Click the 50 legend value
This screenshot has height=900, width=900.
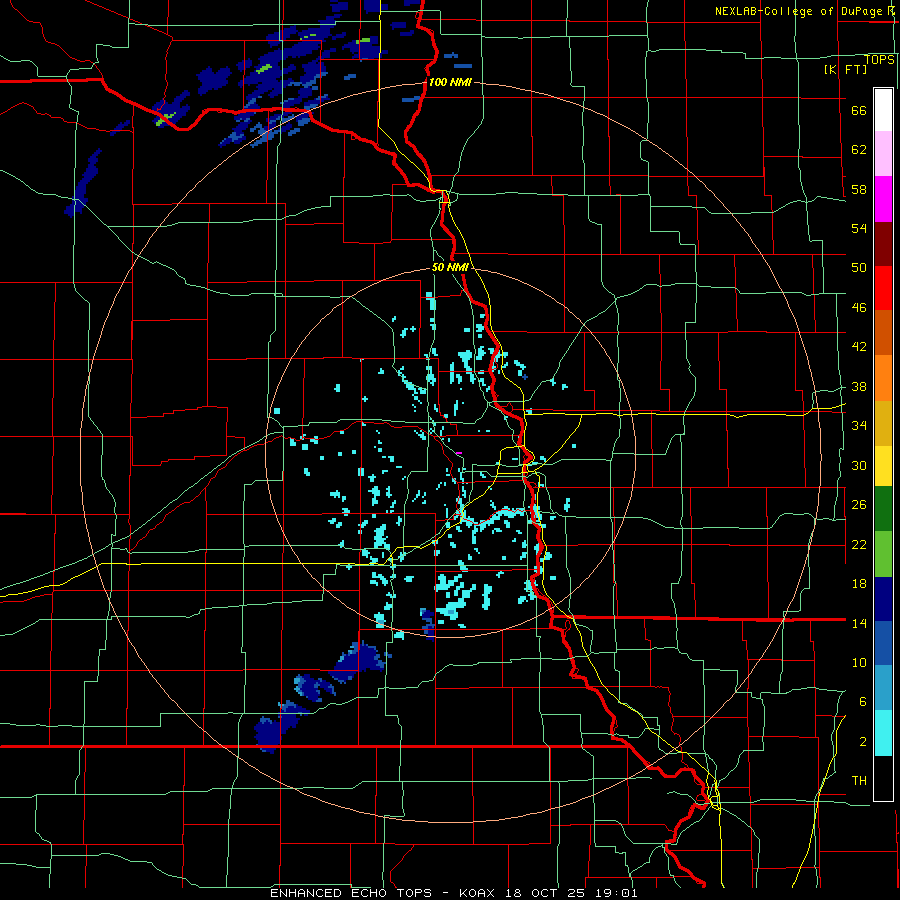(859, 268)
